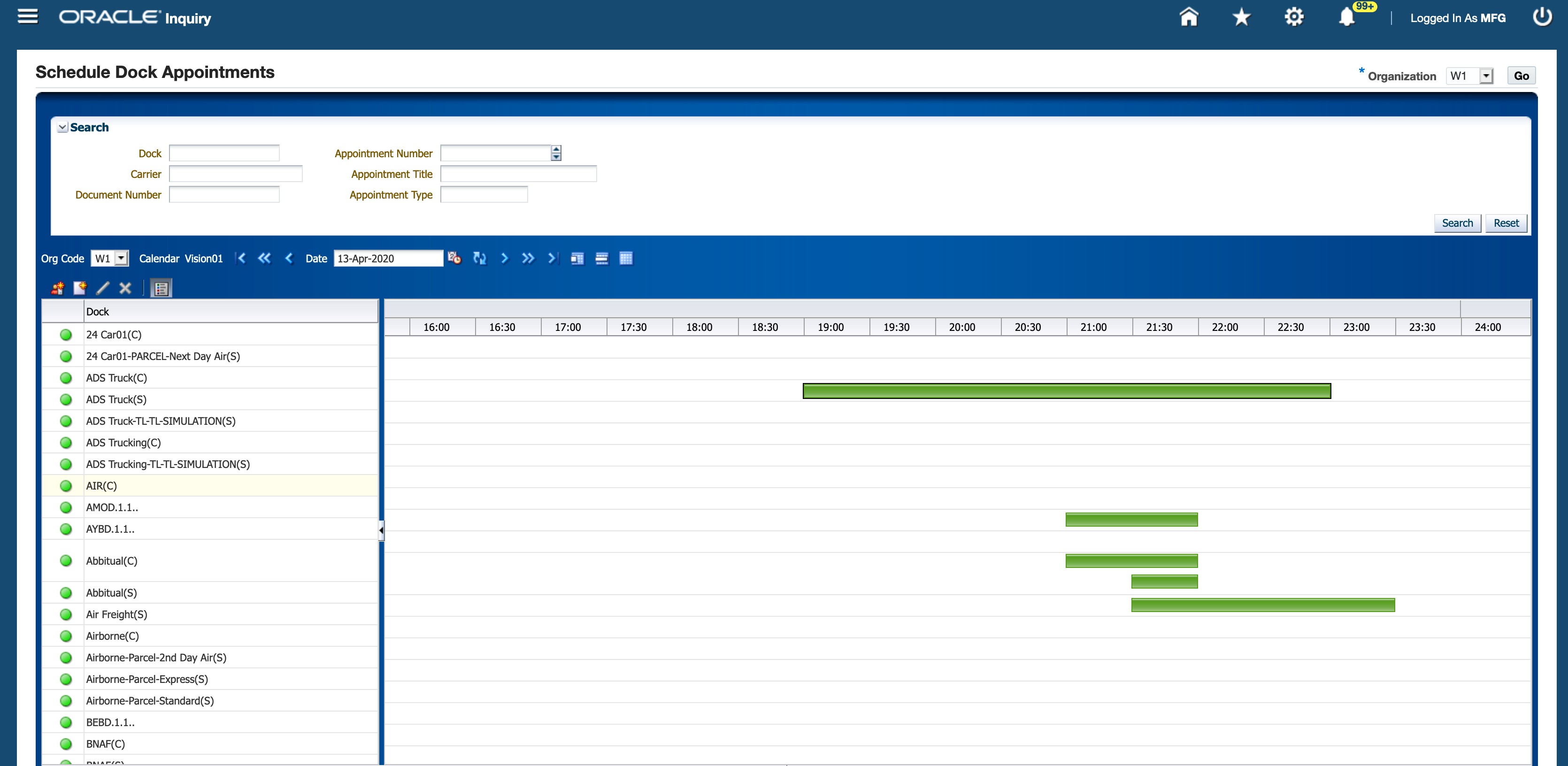Image resolution: width=1568 pixels, height=766 pixels.
Task: Open the Organization dropdown
Action: pos(1486,76)
